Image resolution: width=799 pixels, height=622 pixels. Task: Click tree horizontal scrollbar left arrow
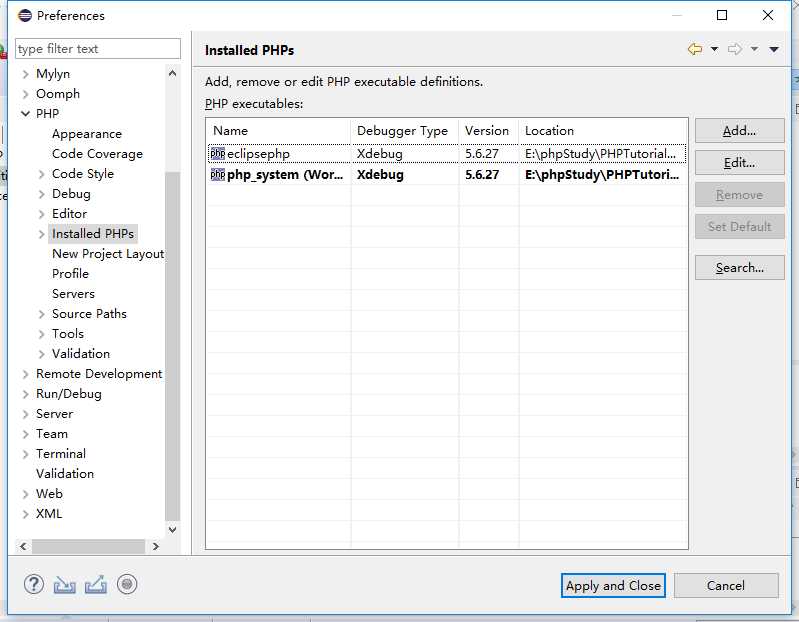[23, 547]
